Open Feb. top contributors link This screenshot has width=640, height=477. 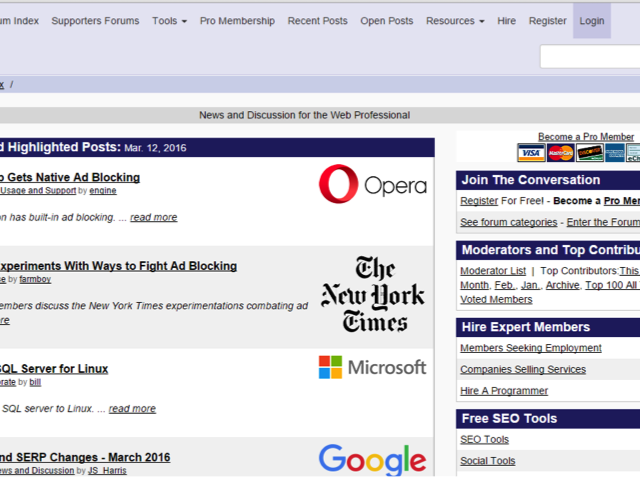[x=505, y=285]
